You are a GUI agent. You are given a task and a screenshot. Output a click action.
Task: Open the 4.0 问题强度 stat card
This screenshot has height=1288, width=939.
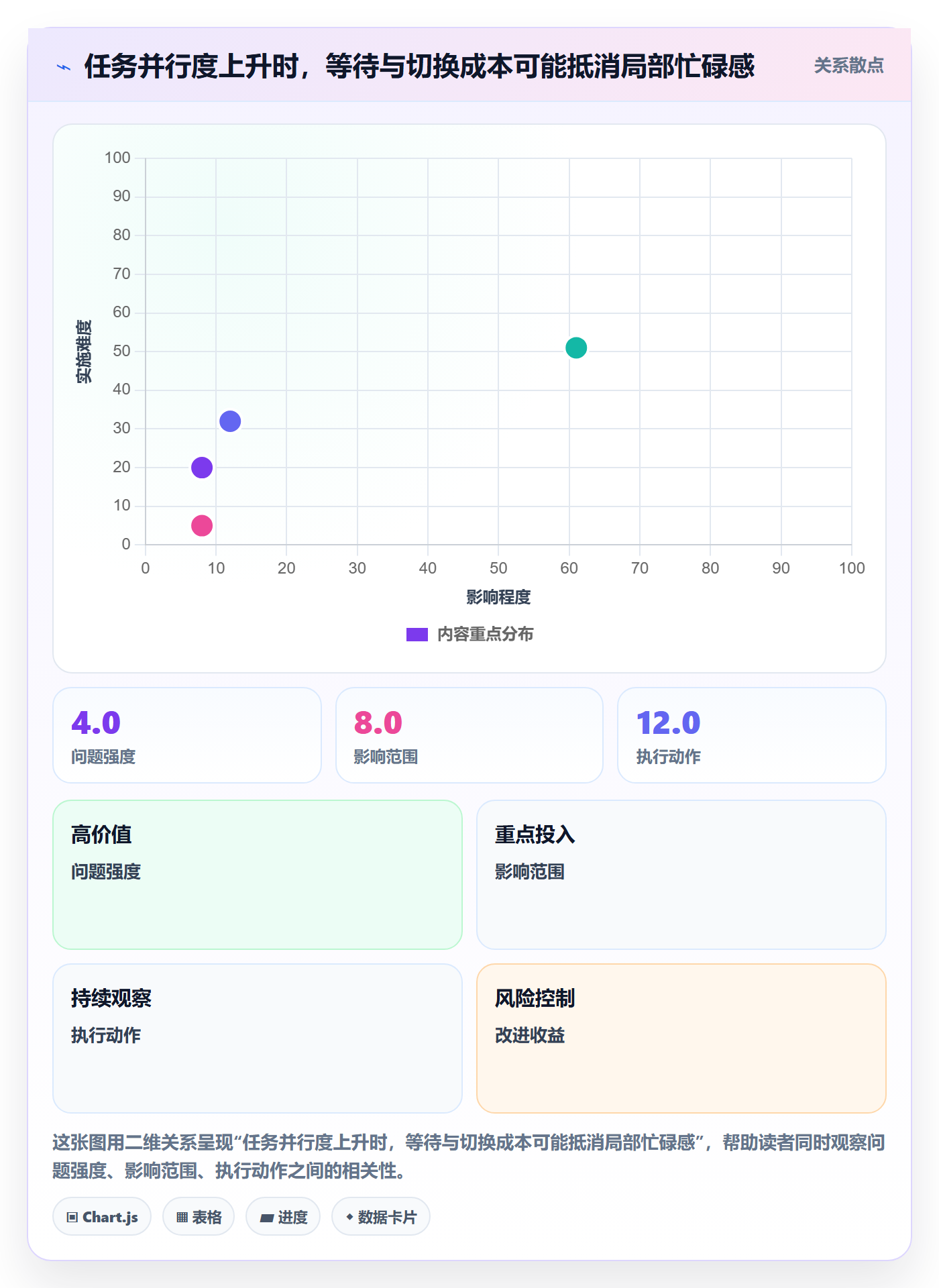click(187, 735)
